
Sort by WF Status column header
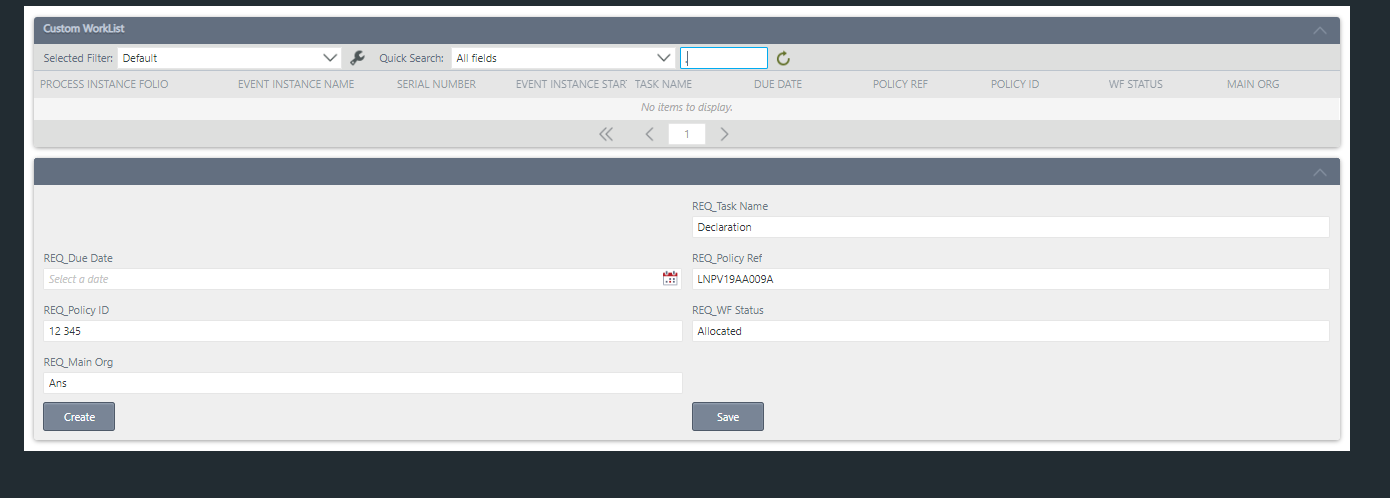(1136, 84)
